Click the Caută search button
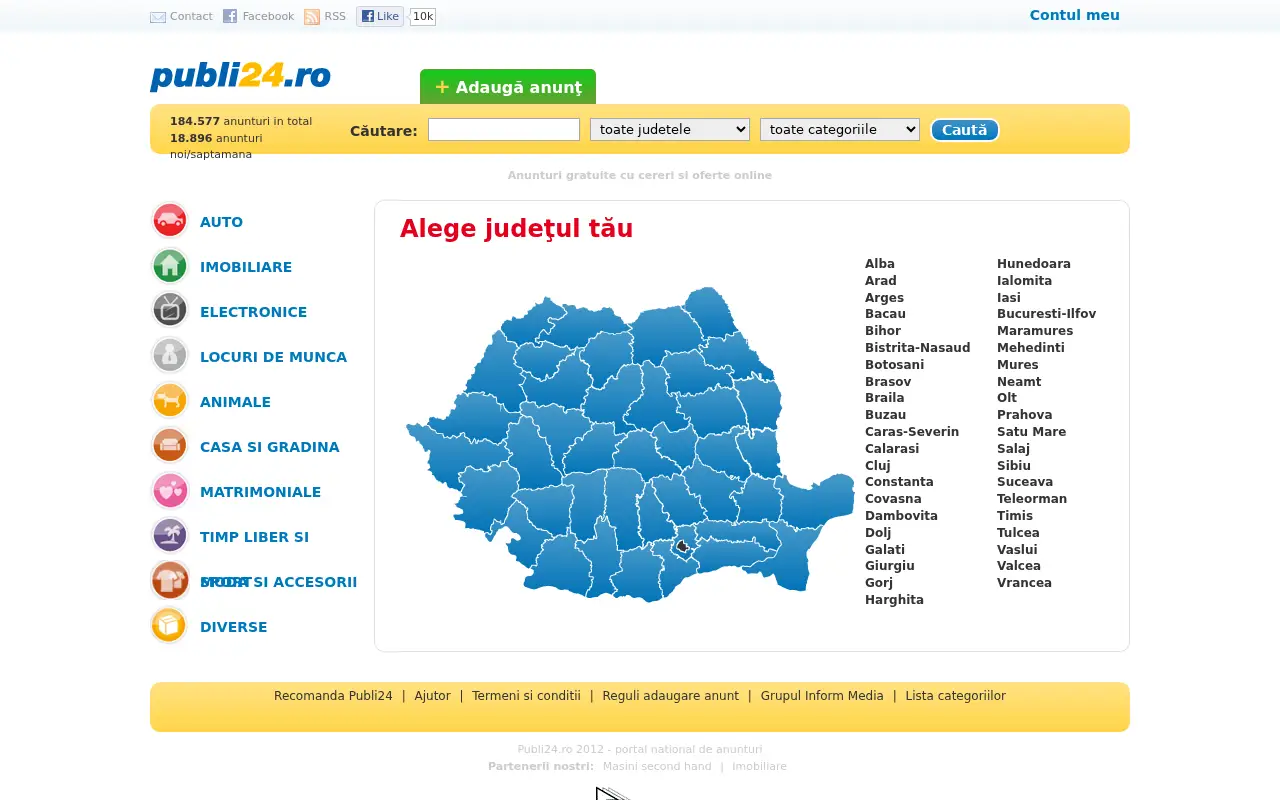This screenshot has width=1280, height=800. point(965,130)
